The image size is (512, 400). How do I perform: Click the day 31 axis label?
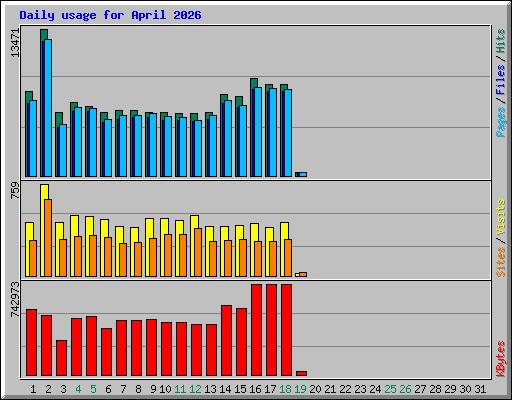tap(480, 389)
